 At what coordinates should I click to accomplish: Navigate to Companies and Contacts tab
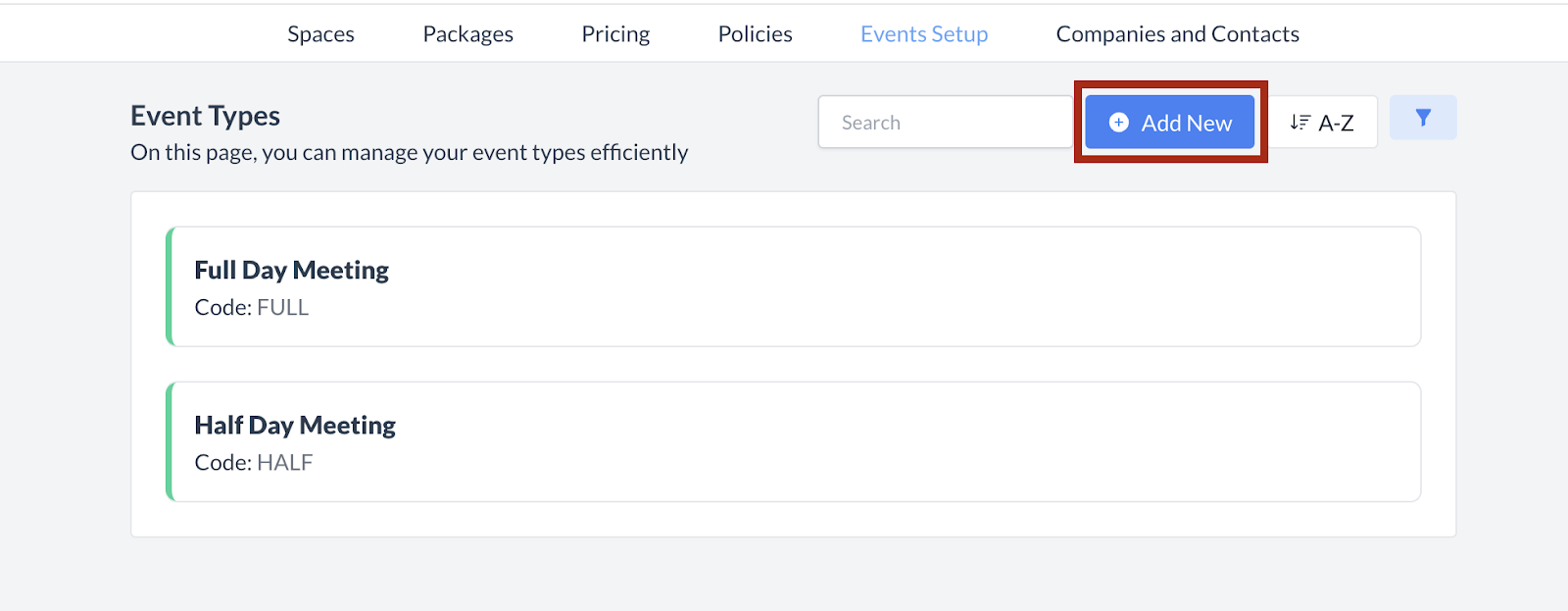coord(1177,34)
